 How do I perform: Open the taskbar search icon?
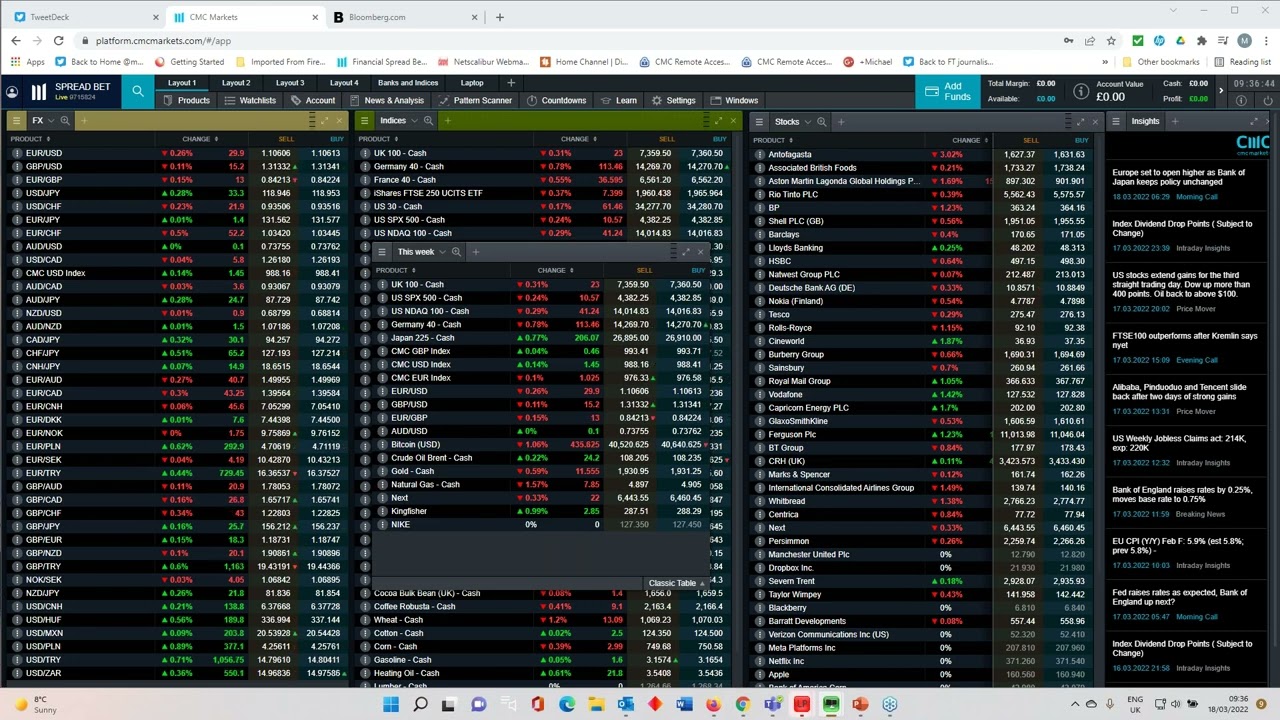(420, 704)
